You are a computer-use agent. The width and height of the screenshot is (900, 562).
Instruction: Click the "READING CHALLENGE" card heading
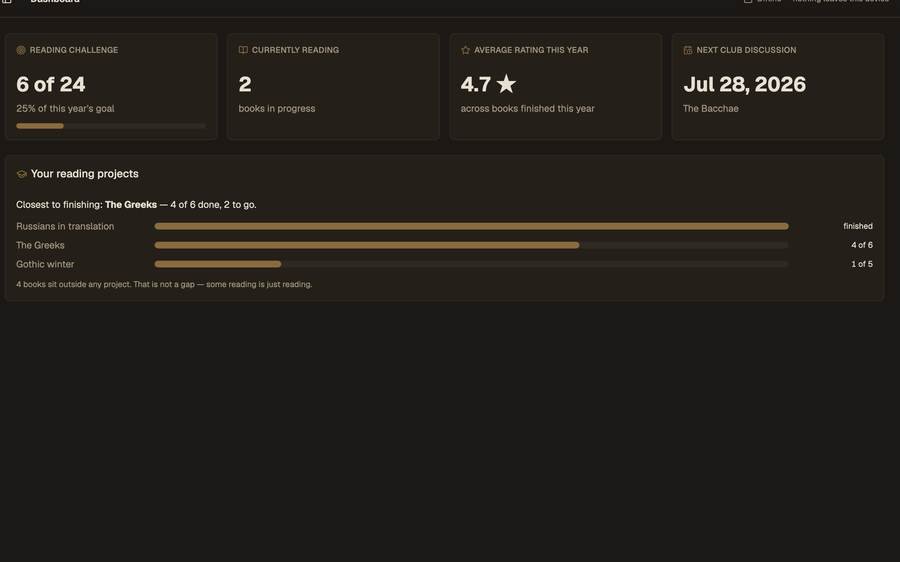point(74,50)
